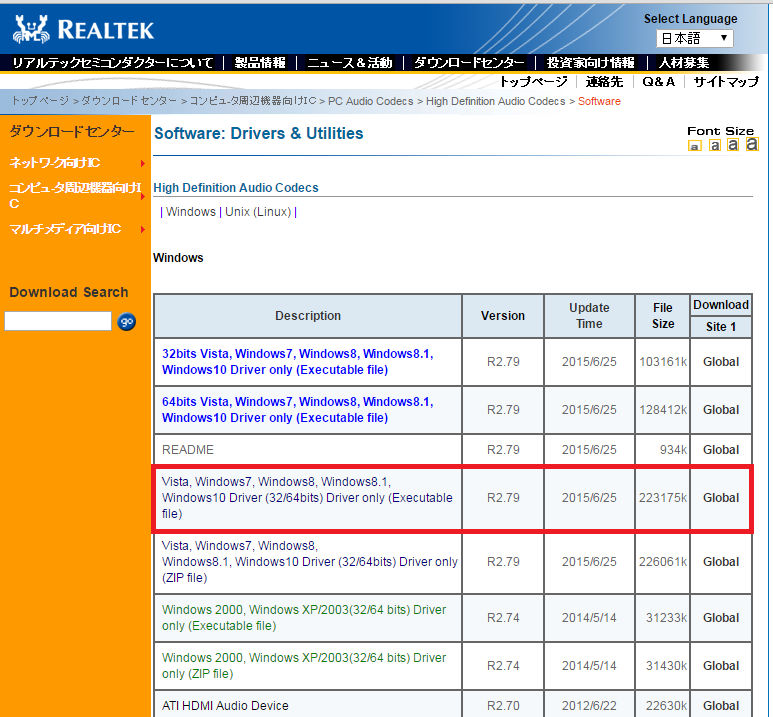Click Windows 2000 XP Executable file description
The height and width of the screenshot is (717, 773).
point(304,617)
